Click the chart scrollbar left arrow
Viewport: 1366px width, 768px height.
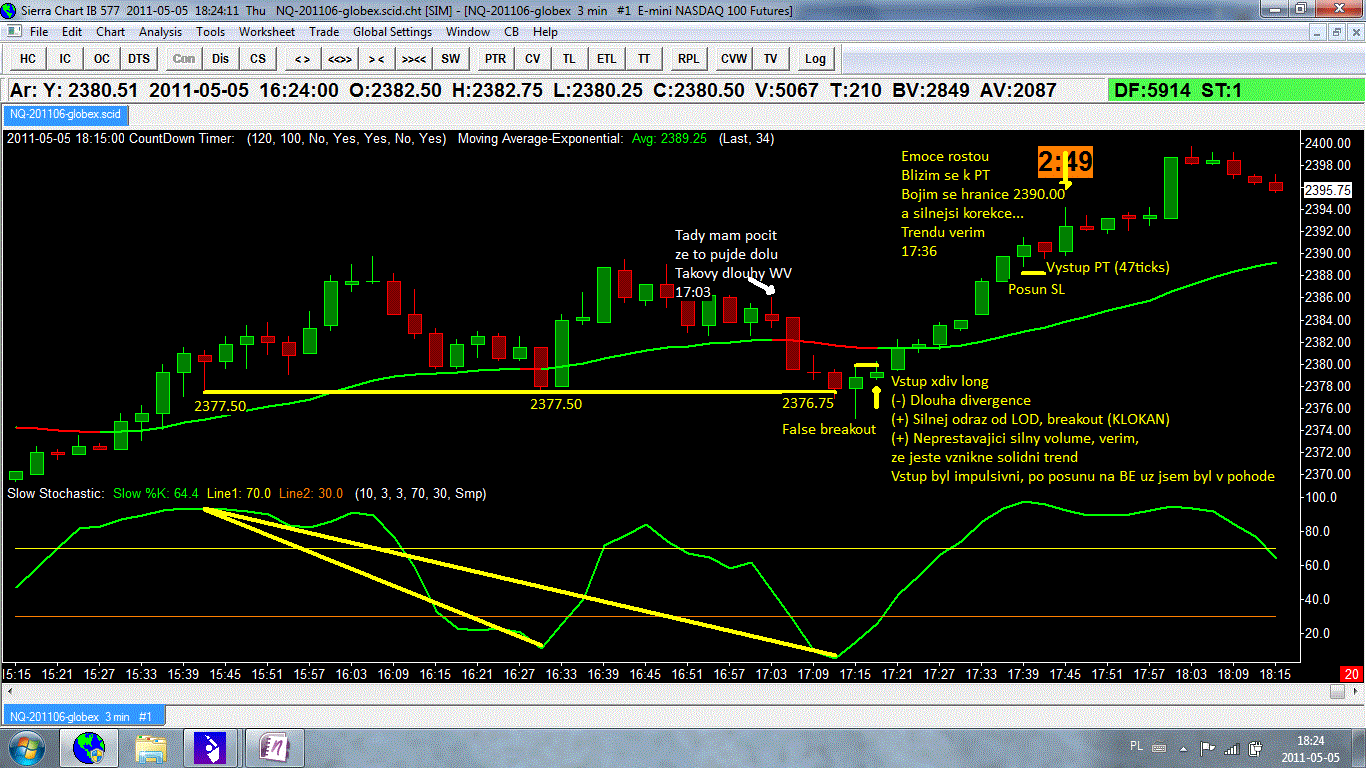click(9, 692)
